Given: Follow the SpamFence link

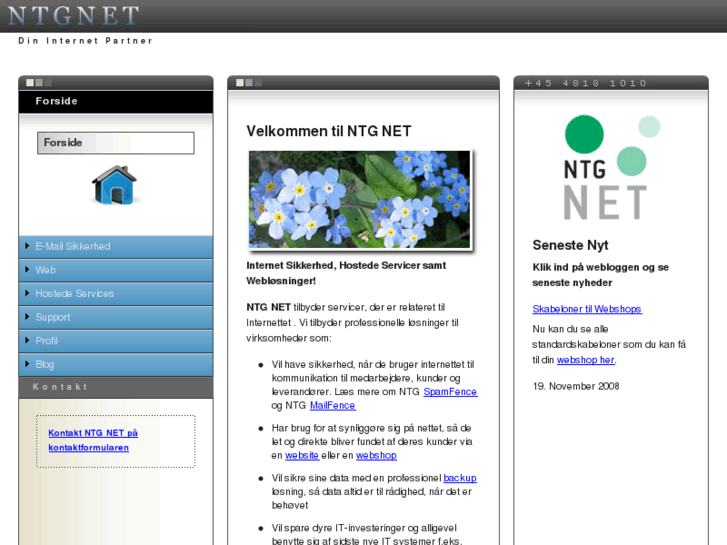Looking at the screenshot, I should pos(450,392).
